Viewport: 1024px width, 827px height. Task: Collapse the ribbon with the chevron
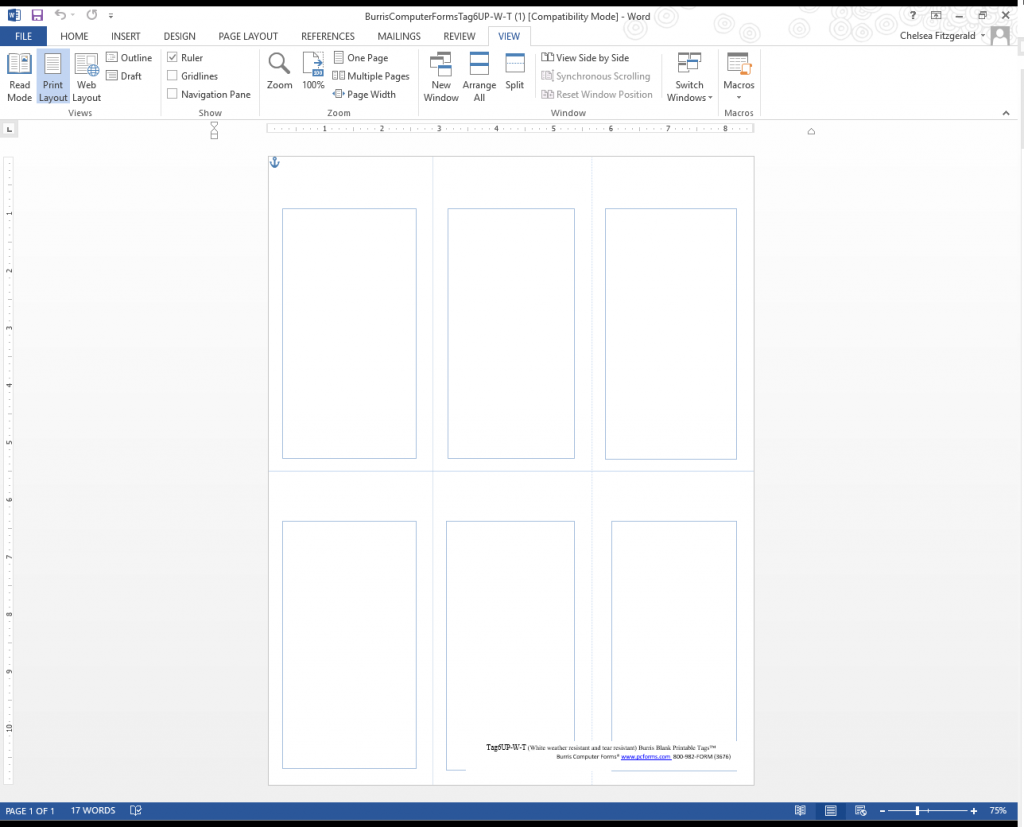coord(1006,113)
